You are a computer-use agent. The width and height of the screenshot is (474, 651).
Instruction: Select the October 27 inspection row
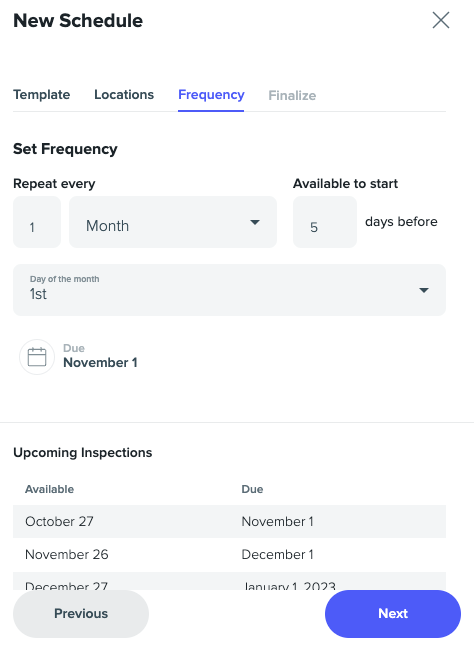230,521
